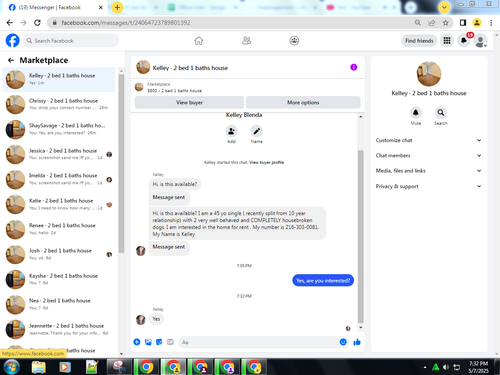Open the Nea conversation
This screenshot has height=375, width=500.
click(59, 304)
